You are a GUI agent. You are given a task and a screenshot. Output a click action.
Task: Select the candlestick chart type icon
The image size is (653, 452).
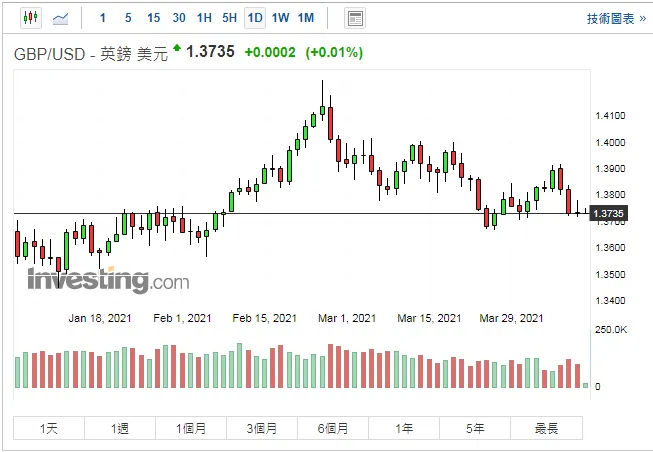(31, 18)
